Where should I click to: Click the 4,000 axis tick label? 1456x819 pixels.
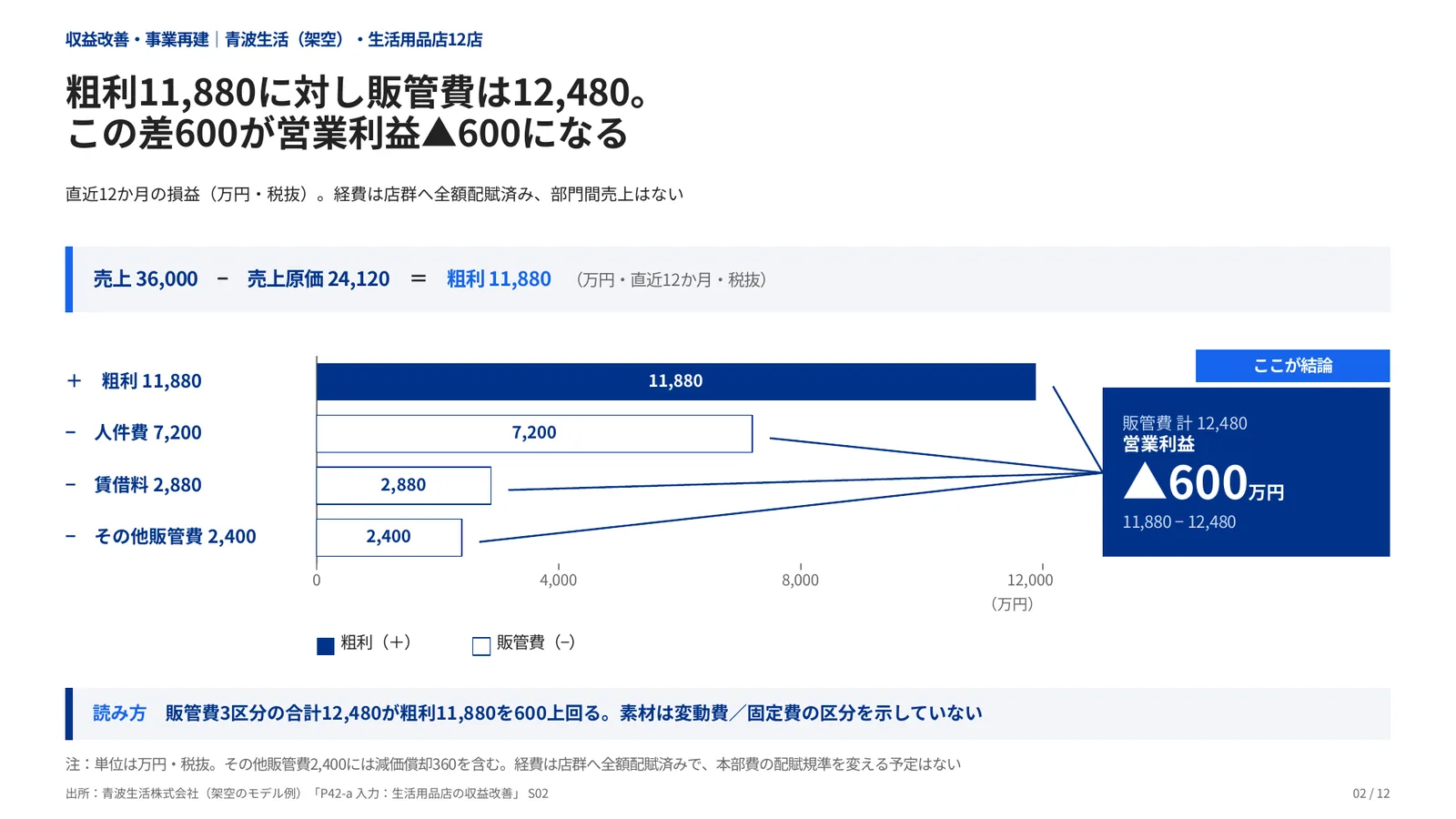pyautogui.click(x=559, y=581)
